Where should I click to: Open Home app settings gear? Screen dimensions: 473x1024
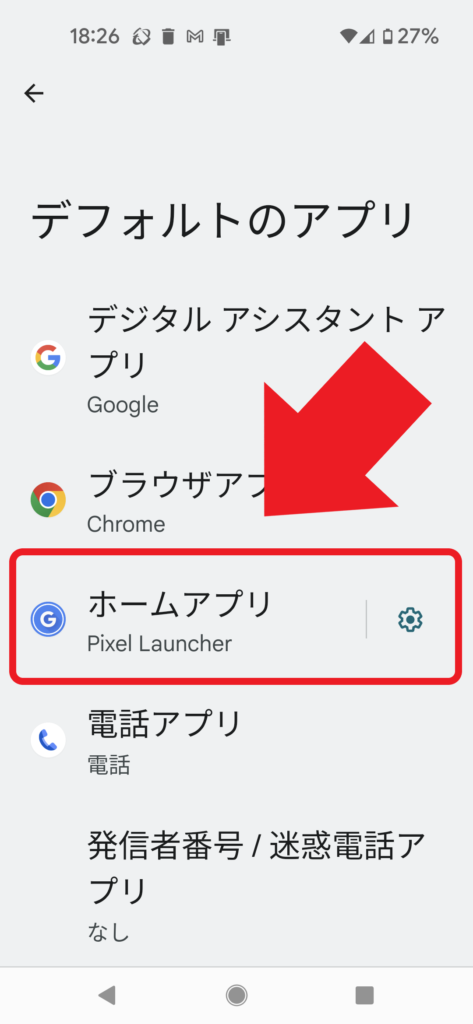410,619
